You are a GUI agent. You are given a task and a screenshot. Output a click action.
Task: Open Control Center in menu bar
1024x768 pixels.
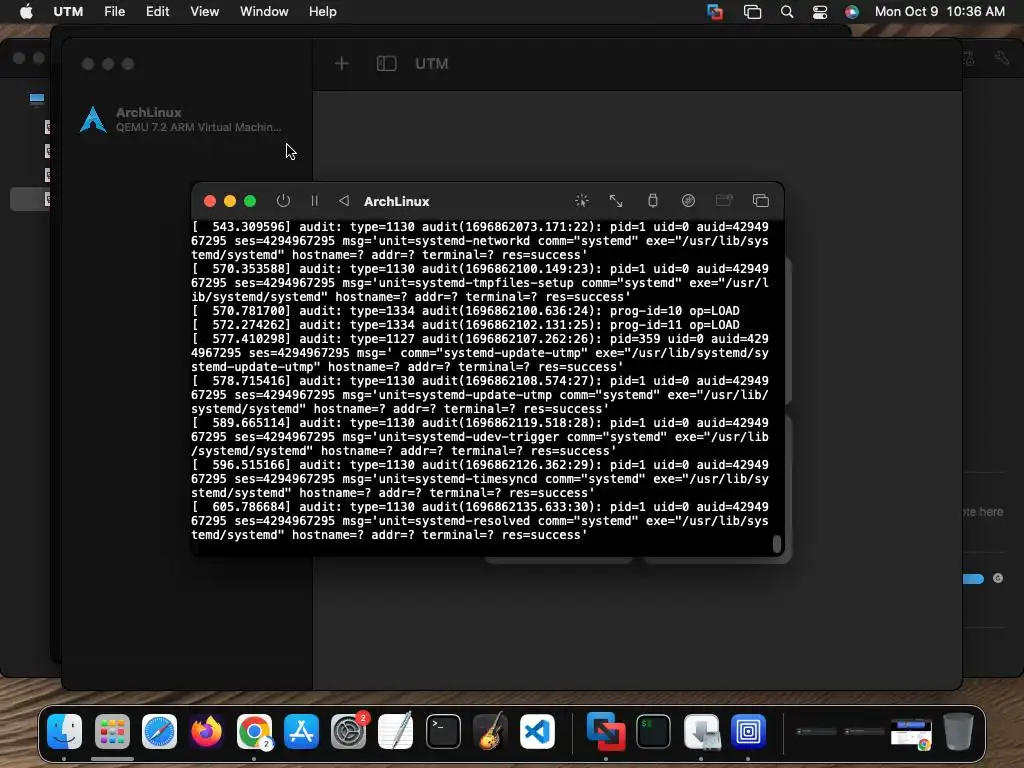click(x=820, y=11)
